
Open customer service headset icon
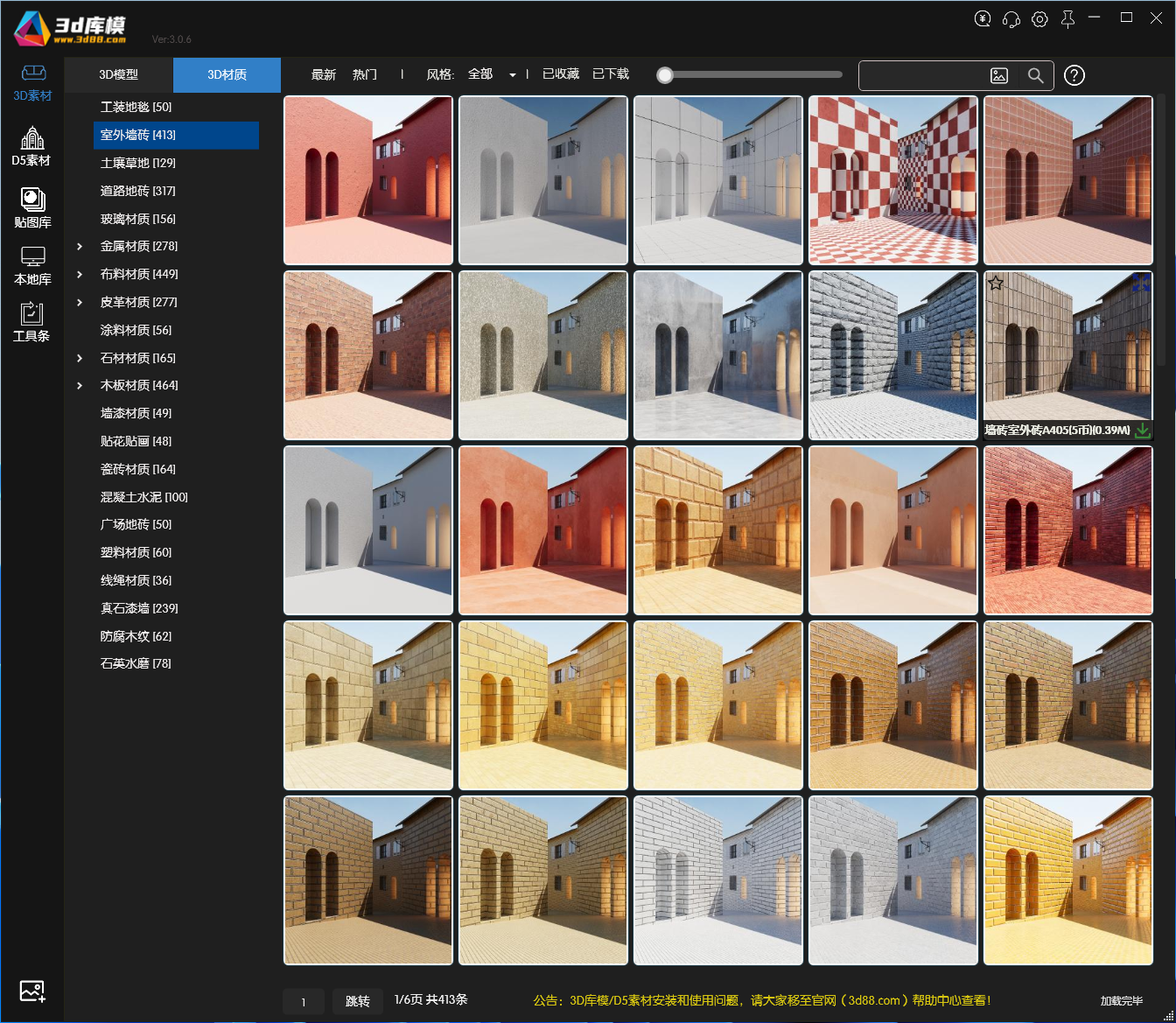click(1011, 18)
